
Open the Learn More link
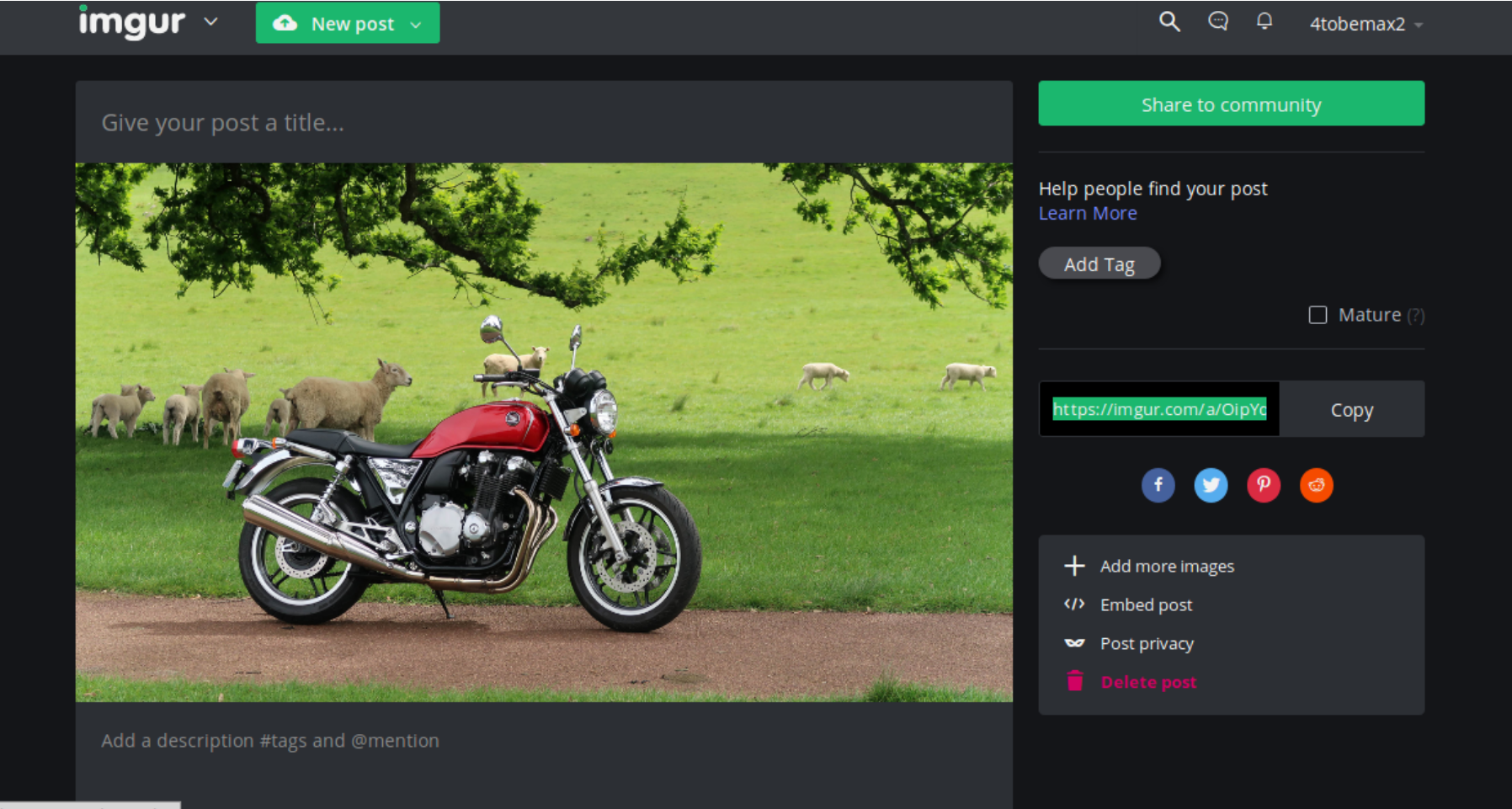1088,213
